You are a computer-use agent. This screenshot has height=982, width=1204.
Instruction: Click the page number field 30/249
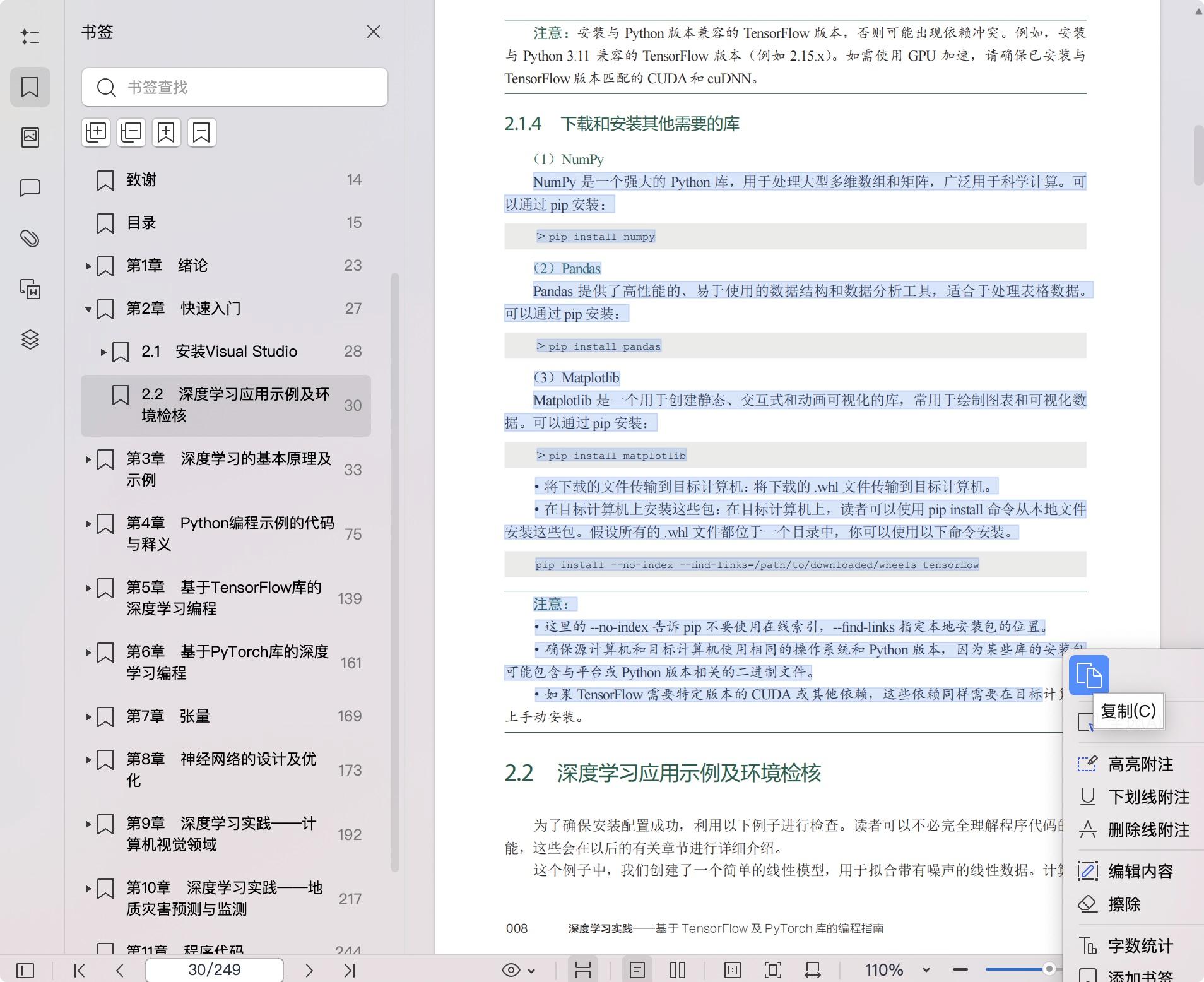coord(215,970)
